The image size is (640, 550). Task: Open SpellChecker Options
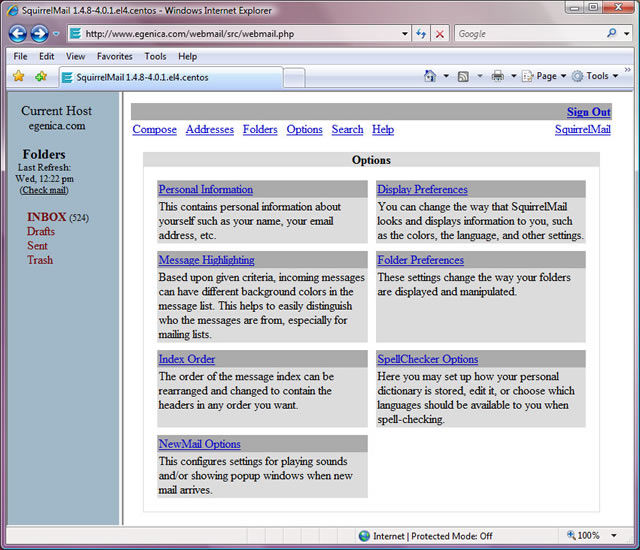428,359
